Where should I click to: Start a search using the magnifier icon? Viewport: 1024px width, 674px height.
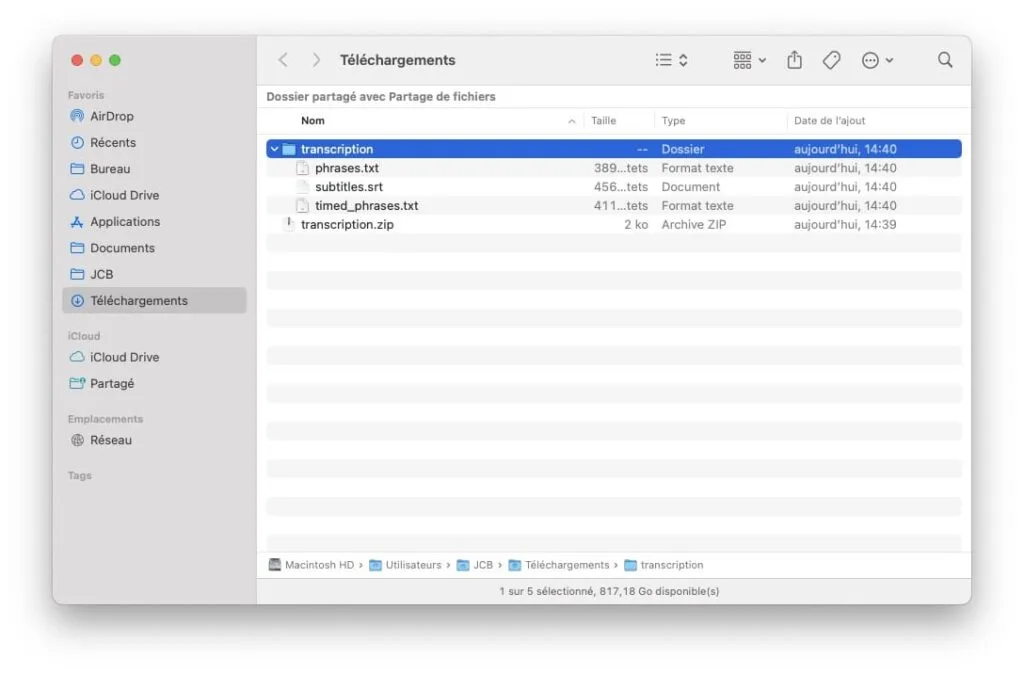point(944,59)
